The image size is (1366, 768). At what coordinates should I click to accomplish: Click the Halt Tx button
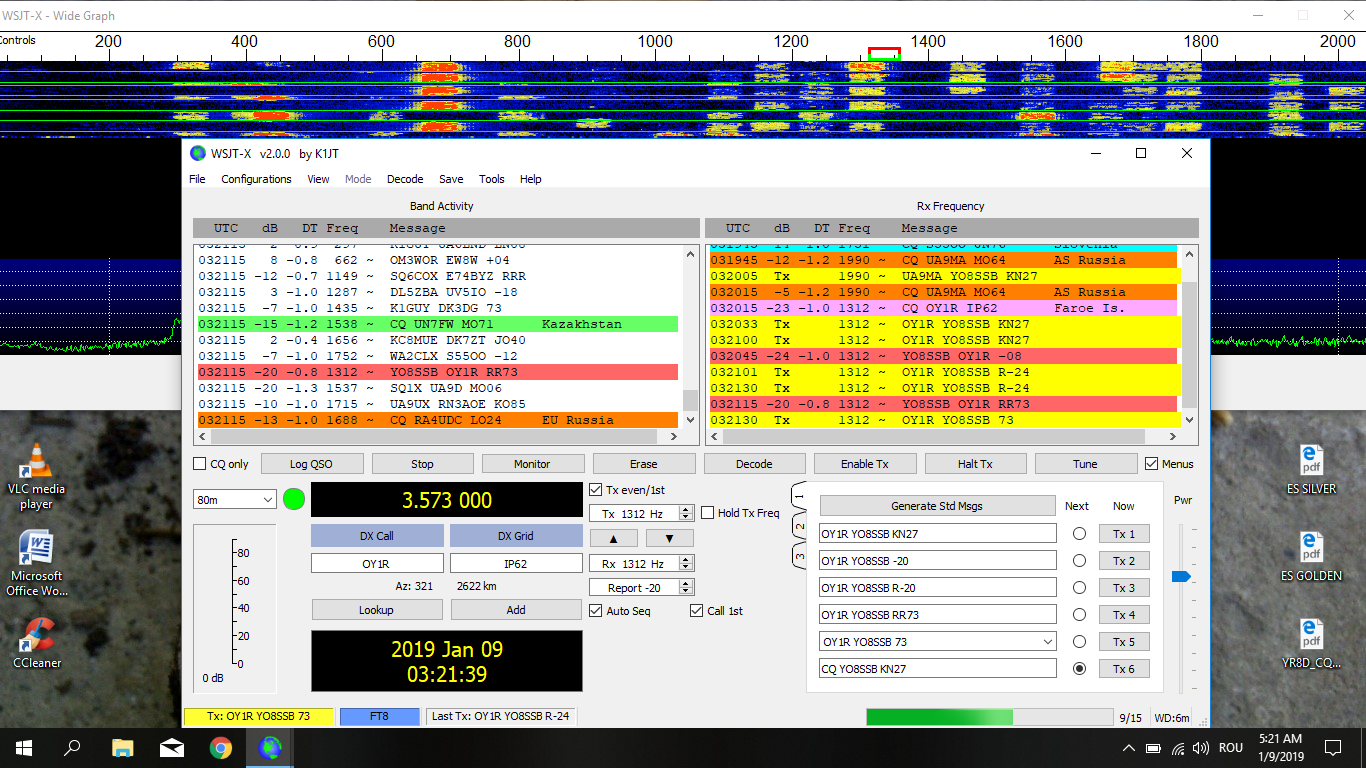pyautogui.click(x=975, y=464)
